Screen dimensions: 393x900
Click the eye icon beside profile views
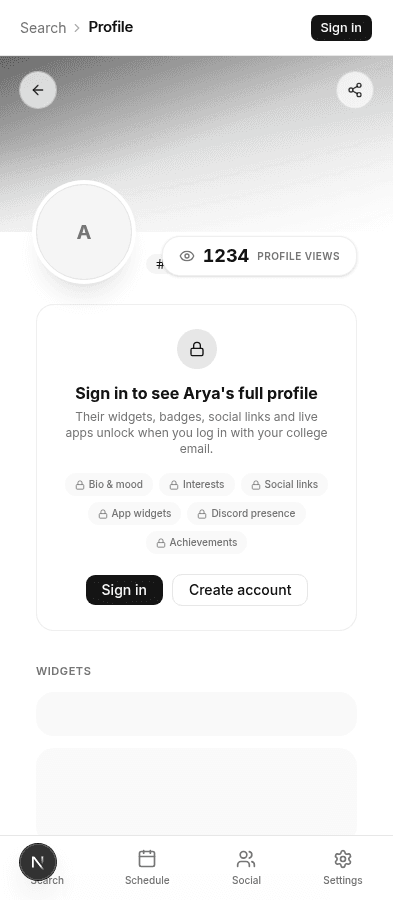pyautogui.click(x=187, y=256)
